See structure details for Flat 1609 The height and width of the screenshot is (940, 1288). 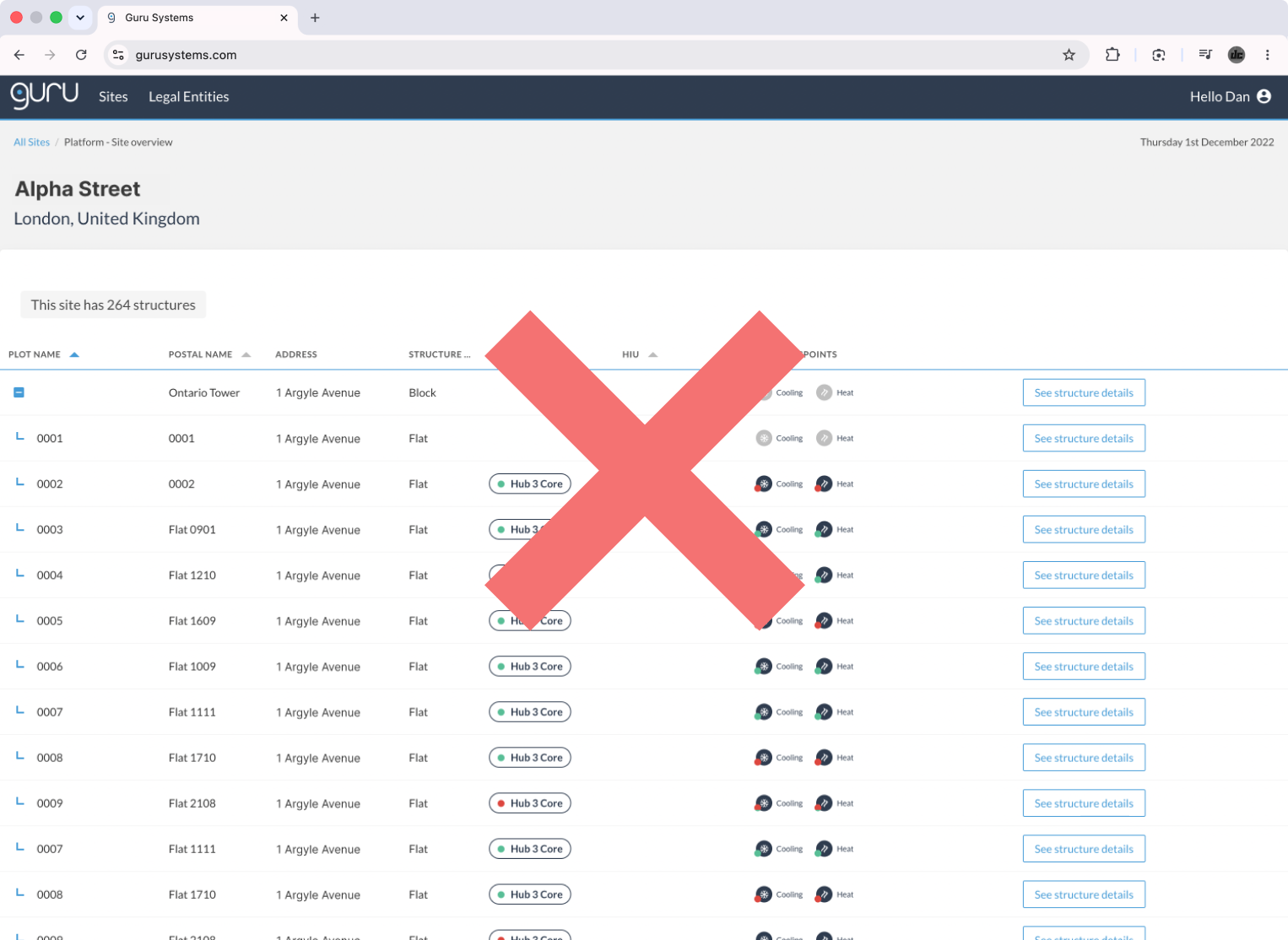click(1084, 620)
